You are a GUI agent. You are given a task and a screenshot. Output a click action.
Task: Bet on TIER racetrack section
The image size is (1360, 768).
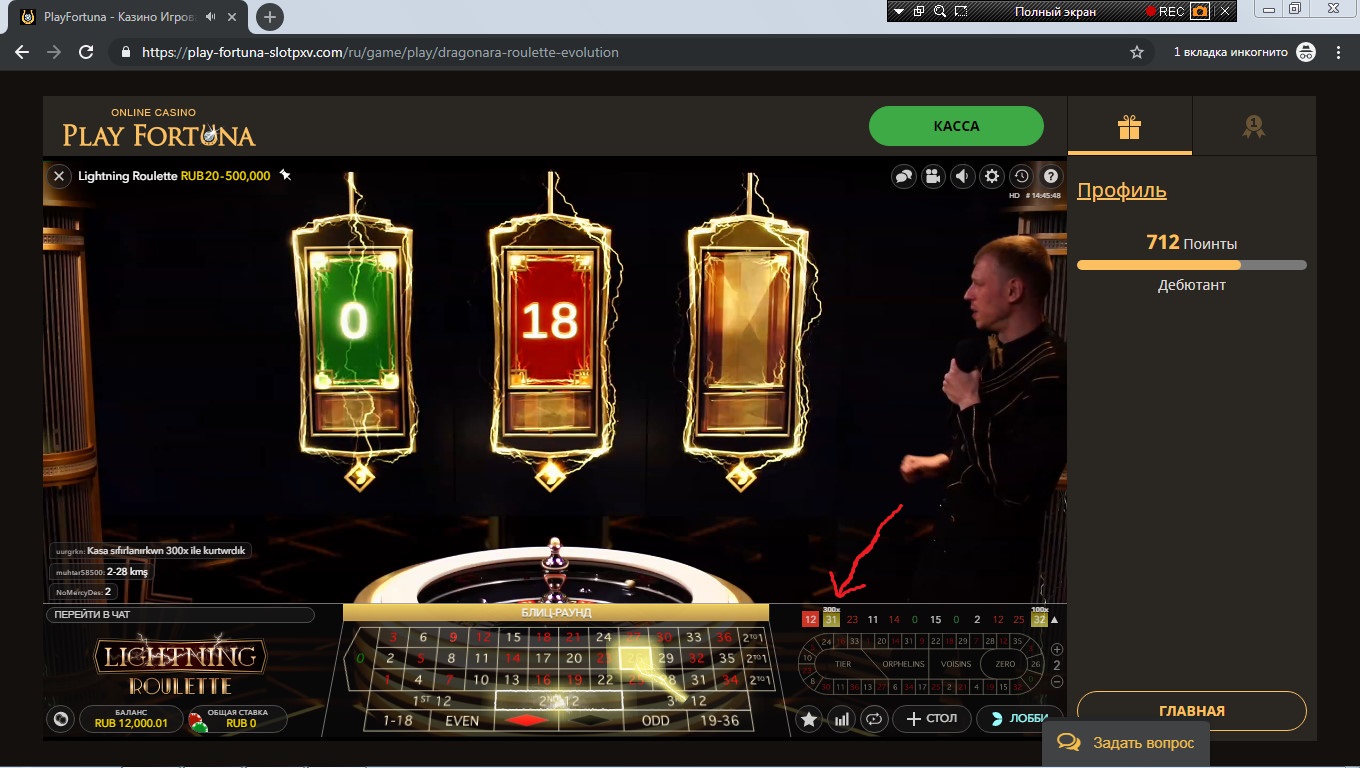coord(843,664)
